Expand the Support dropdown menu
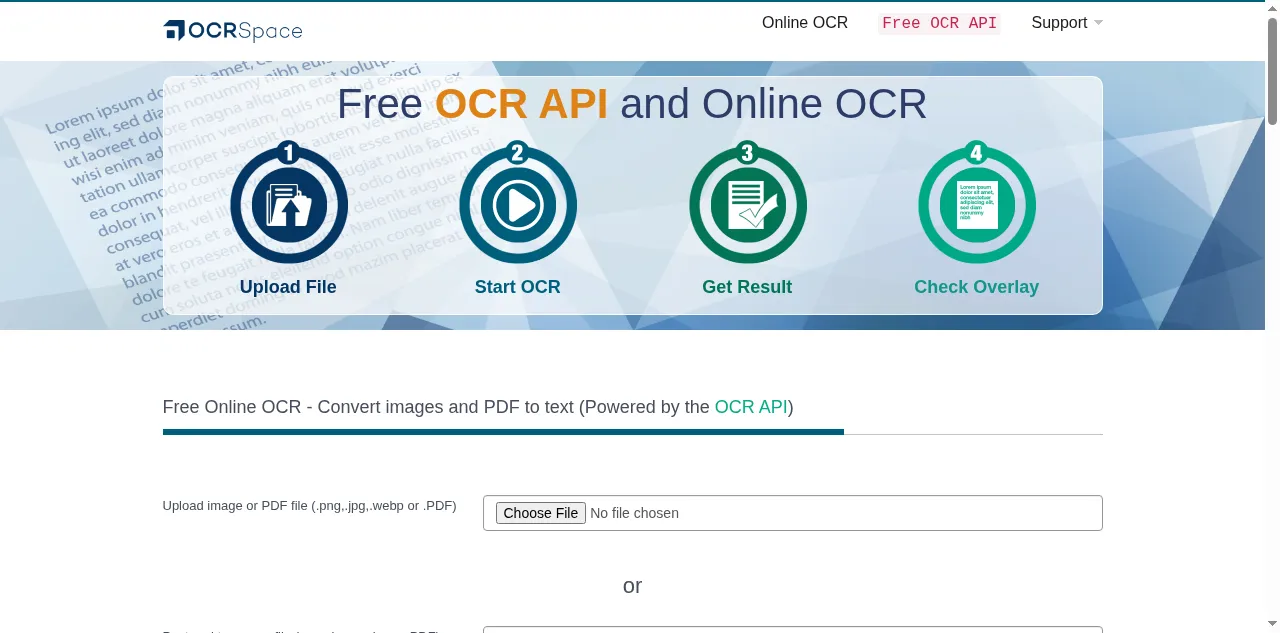The width and height of the screenshot is (1280, 633). point(1067,23)
